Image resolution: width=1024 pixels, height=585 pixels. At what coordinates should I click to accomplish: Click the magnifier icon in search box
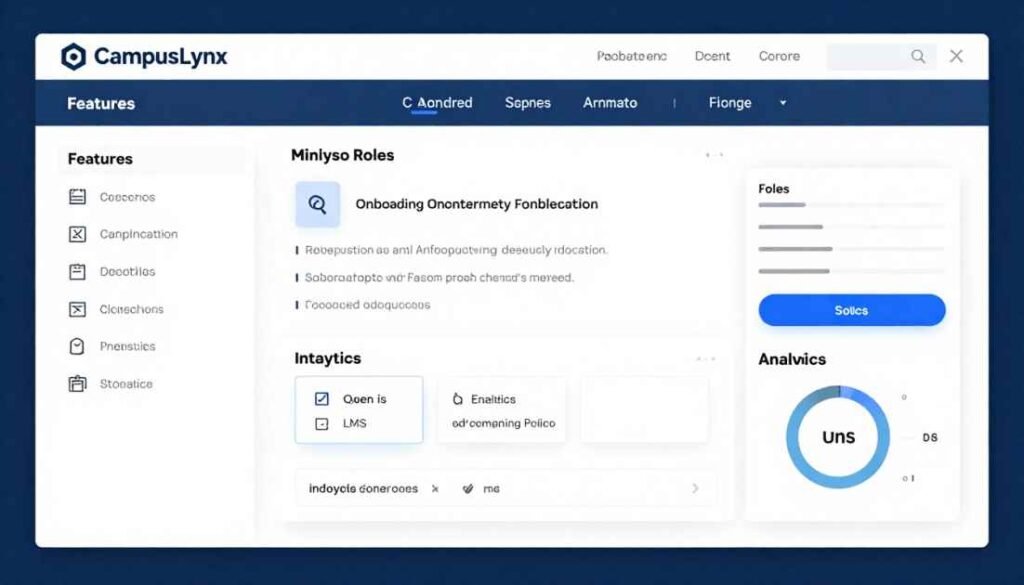click(x=917, y=57)
